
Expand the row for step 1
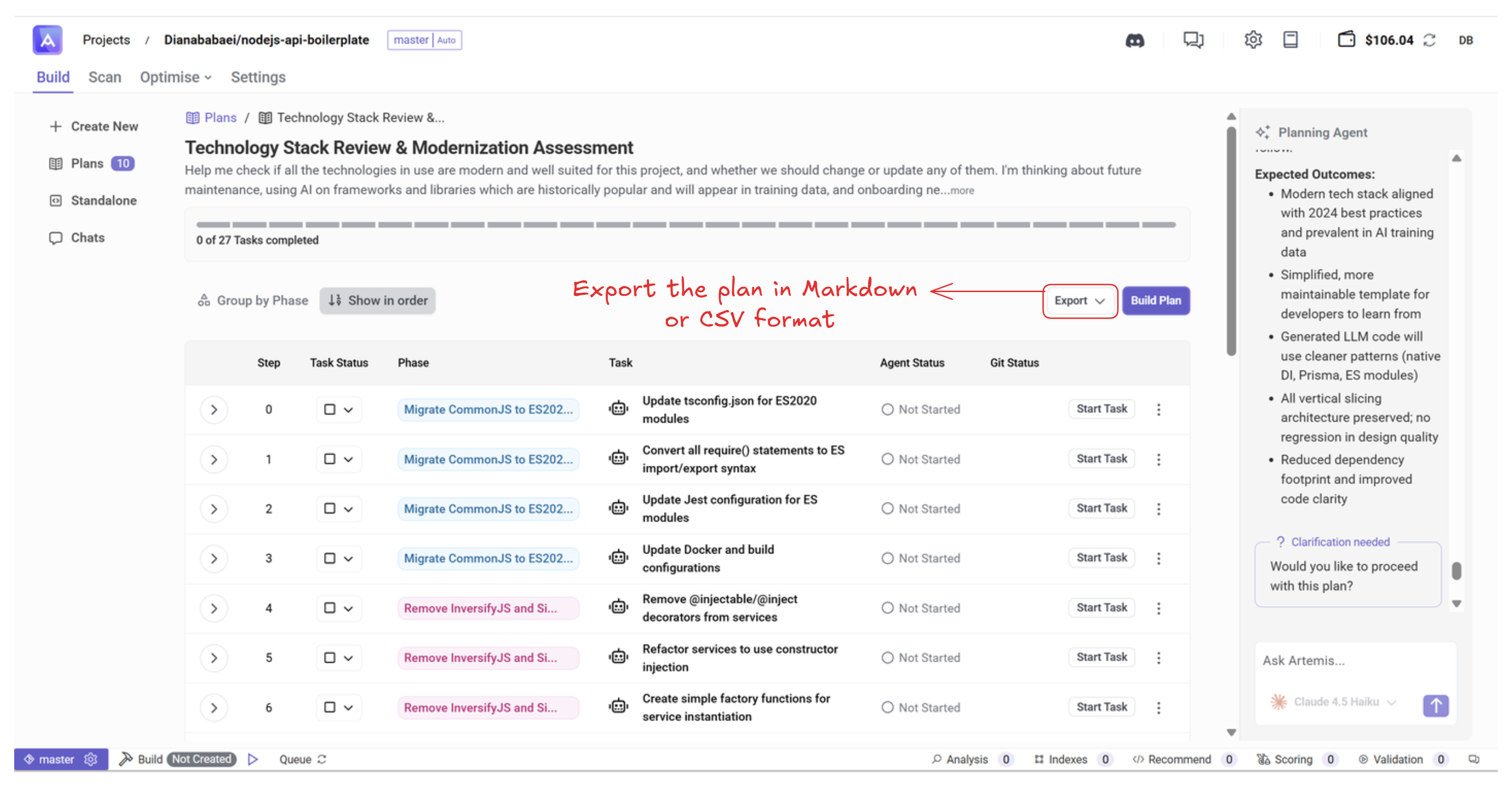[x=214, y=459]
